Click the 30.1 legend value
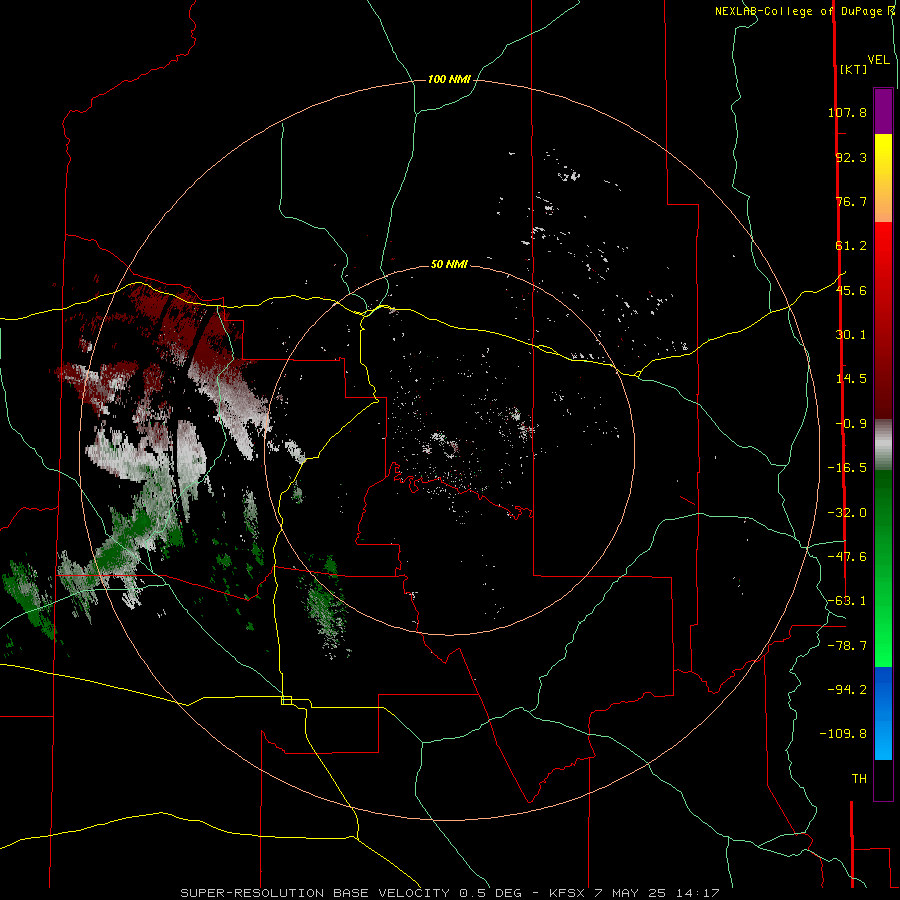This screenshot has width=900, height=900. (x=851, y=335)
